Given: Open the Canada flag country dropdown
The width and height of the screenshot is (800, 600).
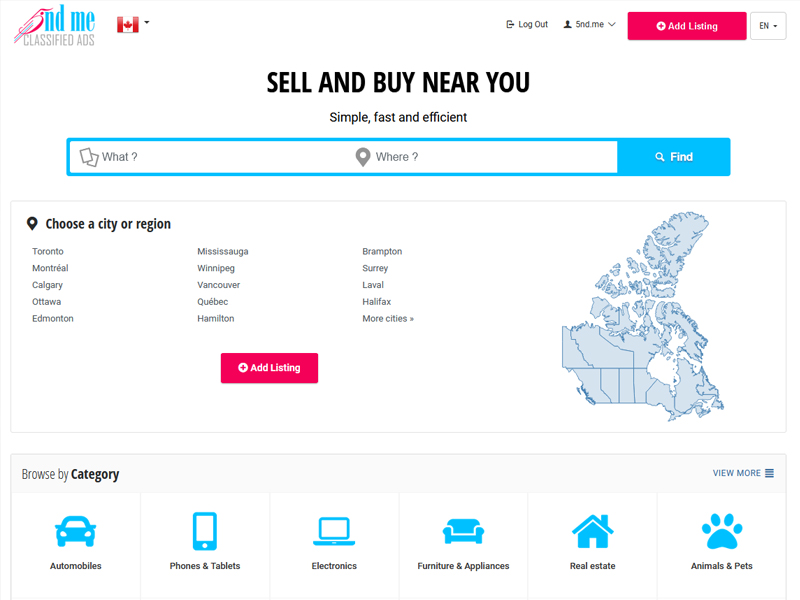Looking at the screenshot, I should click(133, 24).
